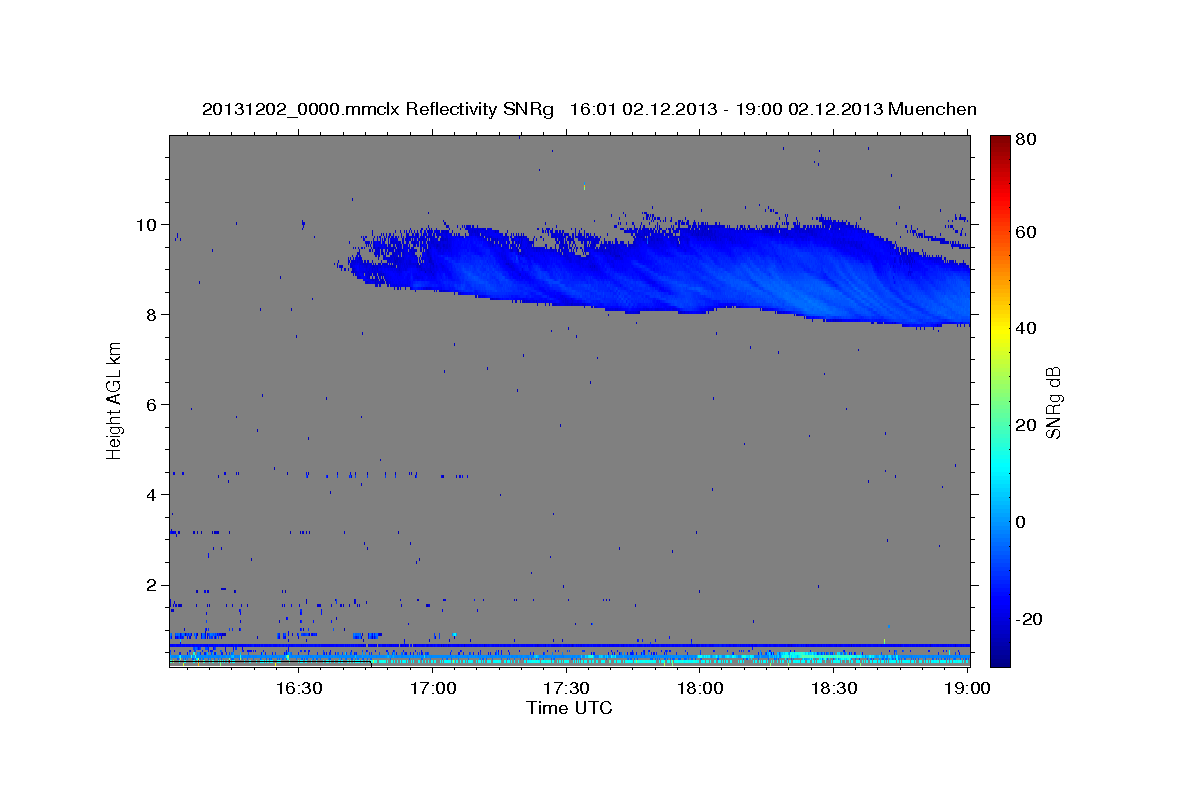Click the colorbar tick label 20
The width and height of the screenshot is (1200, 800).
1025,425
